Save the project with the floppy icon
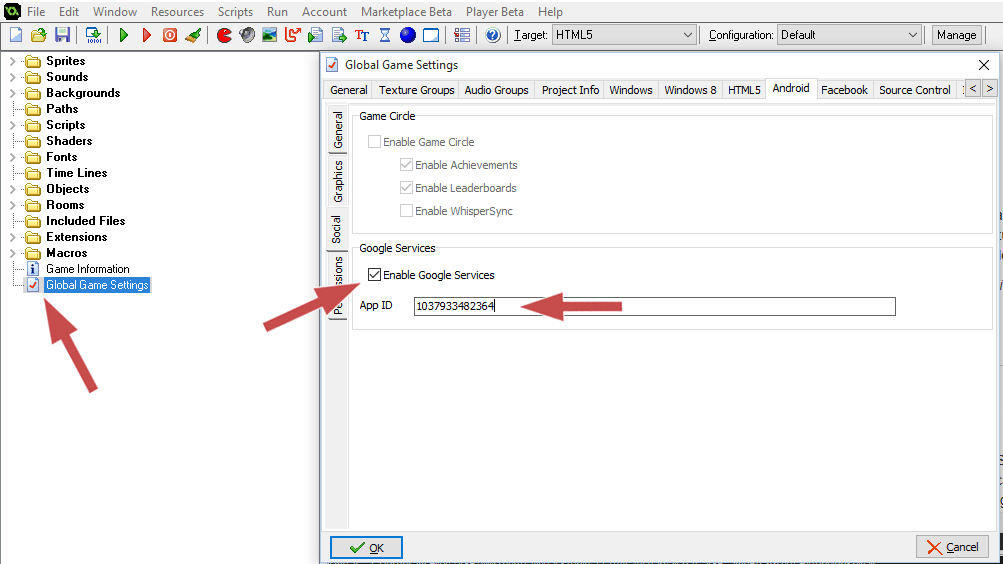 (62, 35)
